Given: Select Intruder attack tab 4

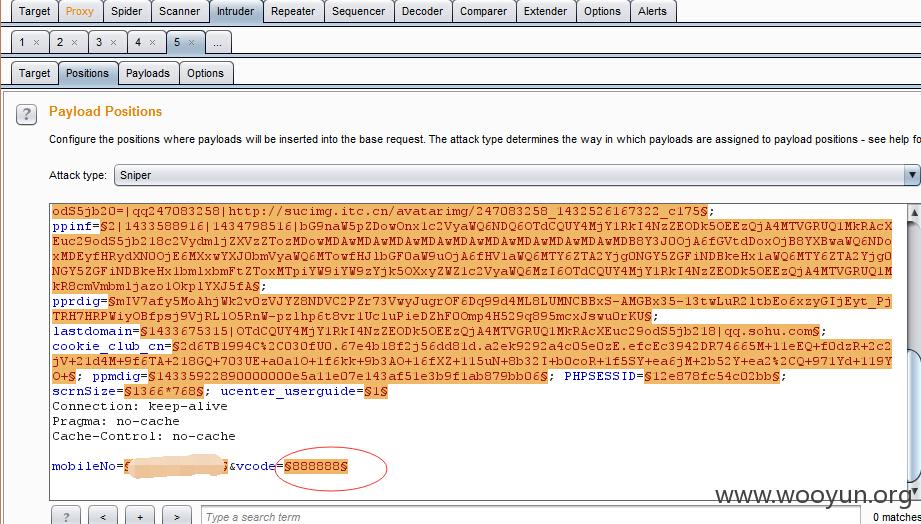Looking at the screenshot, I should click(138, 42).
